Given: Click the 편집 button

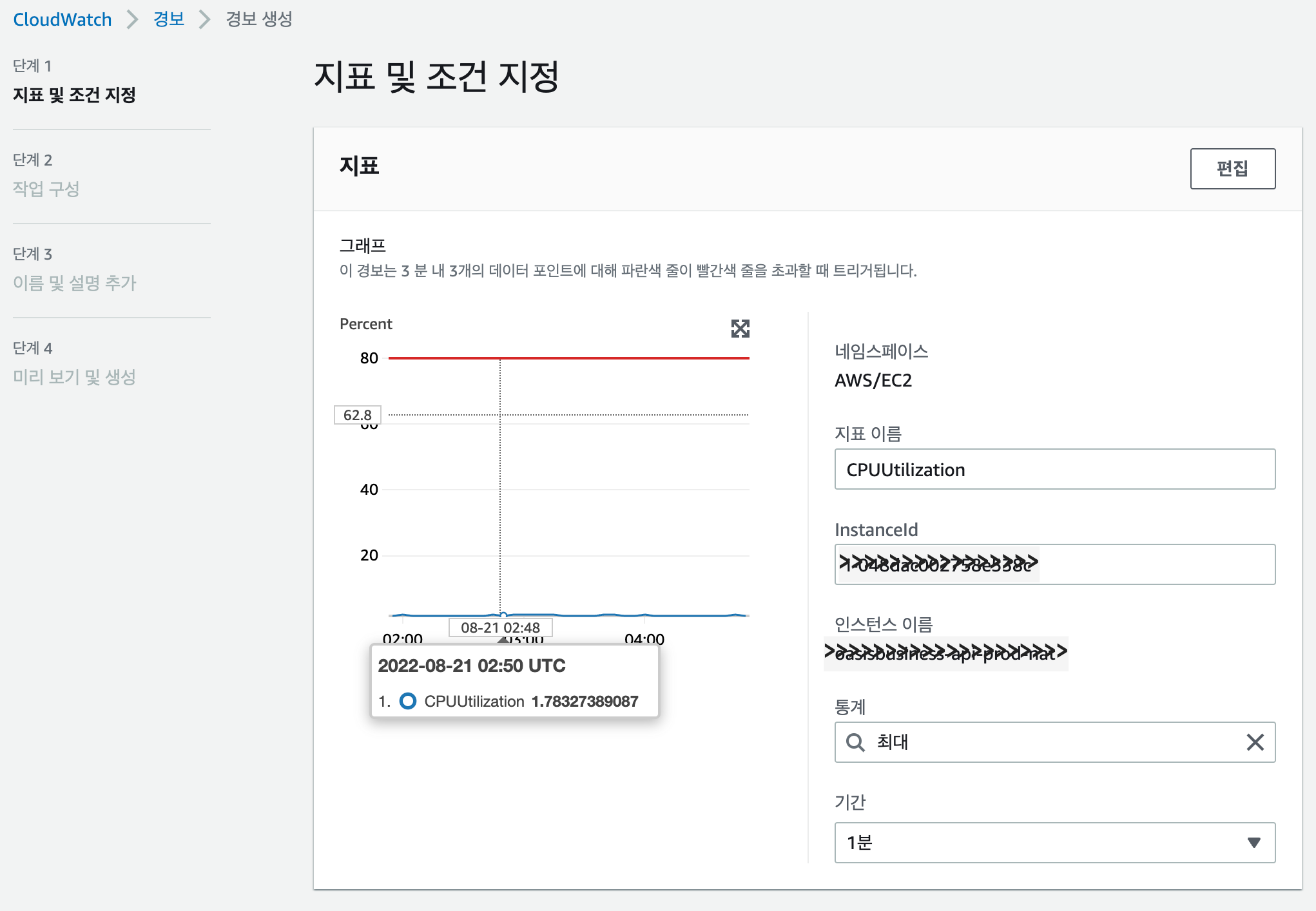Looking at the screenshot, I should tap(1232, 169).
